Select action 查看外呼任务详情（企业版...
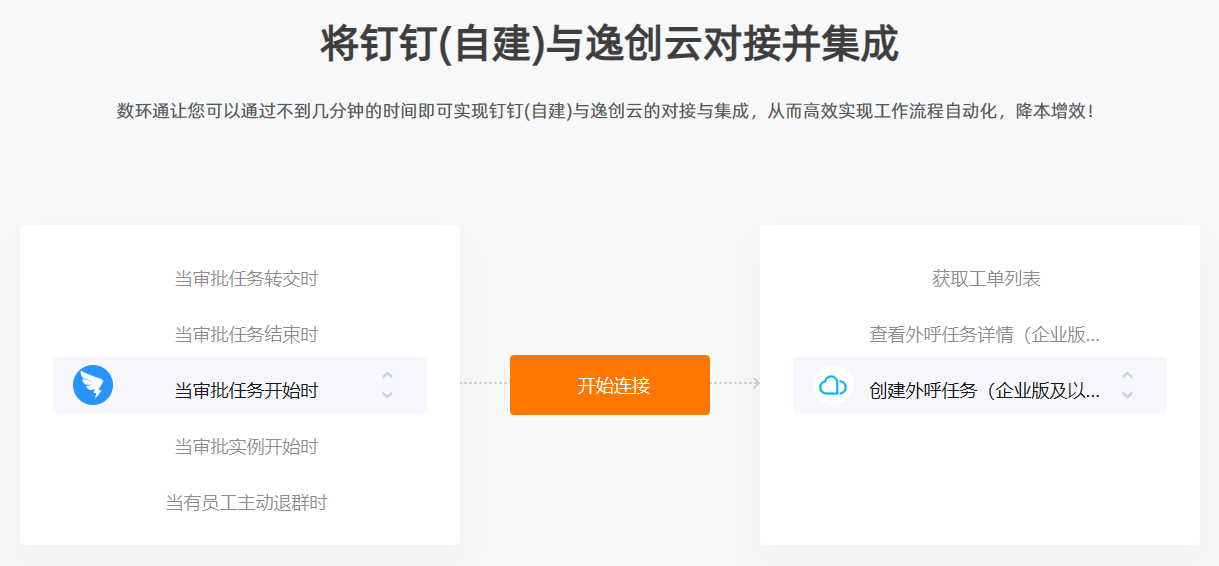1219x566 pixels. (985, 335)
